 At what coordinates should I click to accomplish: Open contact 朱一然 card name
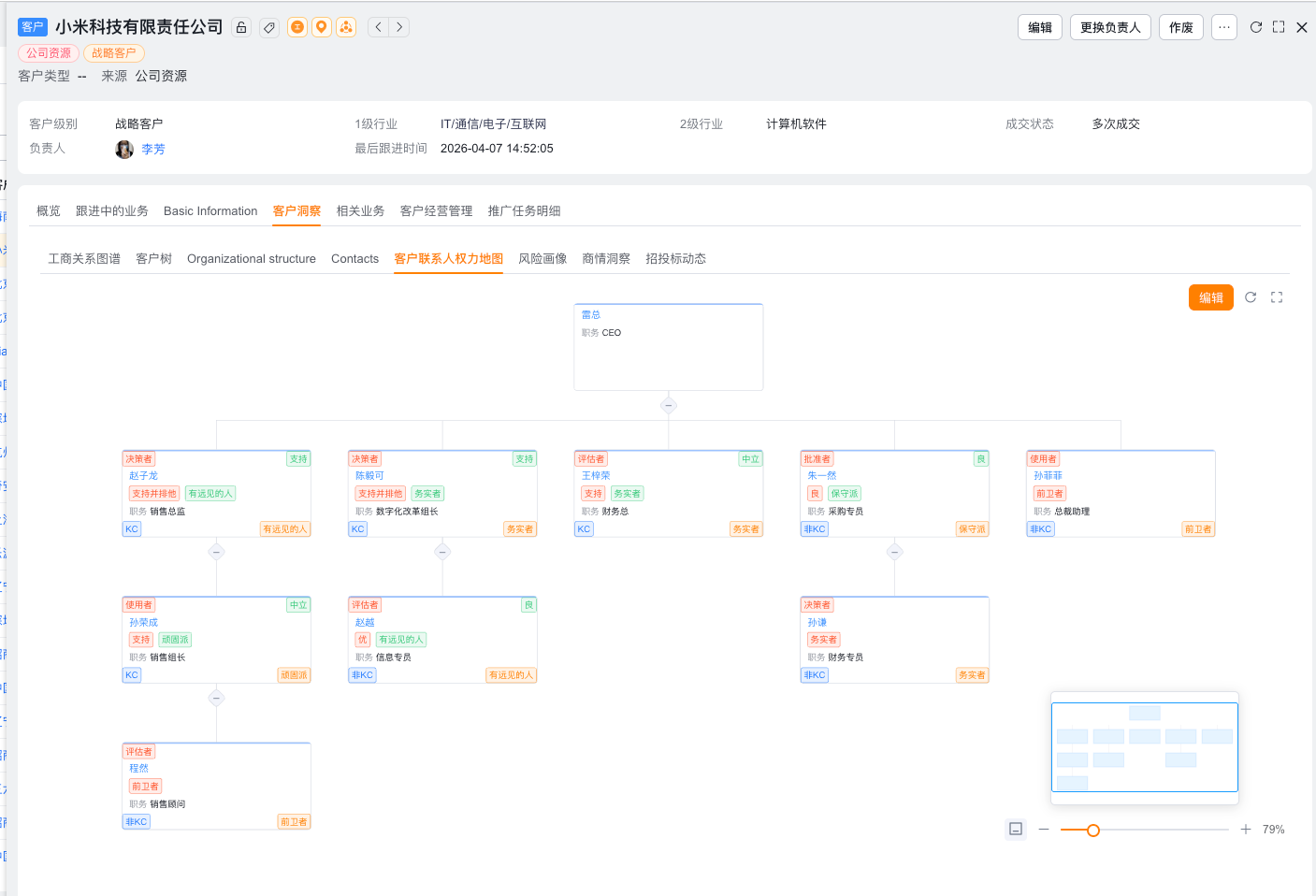click(822, 476)
